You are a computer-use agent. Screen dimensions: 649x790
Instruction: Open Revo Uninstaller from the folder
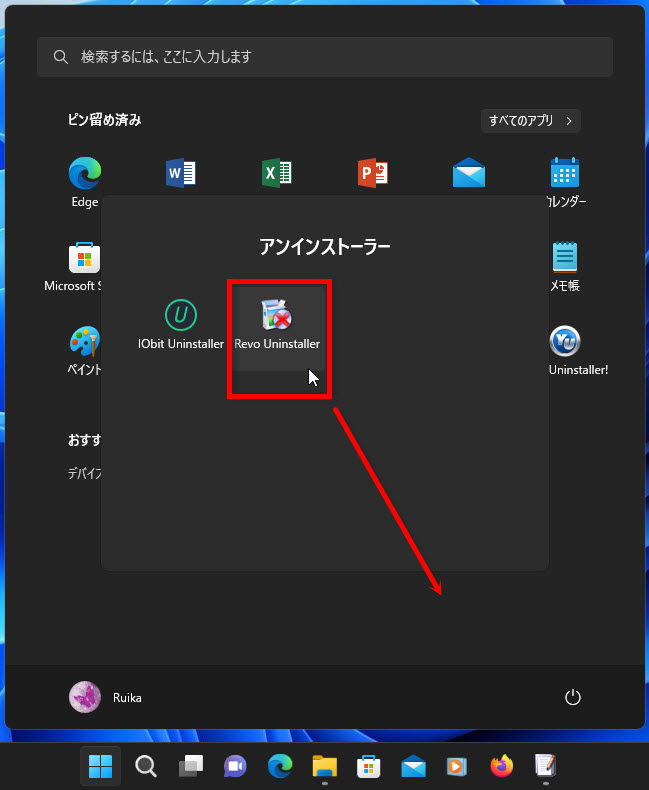(x=277, y=325)
